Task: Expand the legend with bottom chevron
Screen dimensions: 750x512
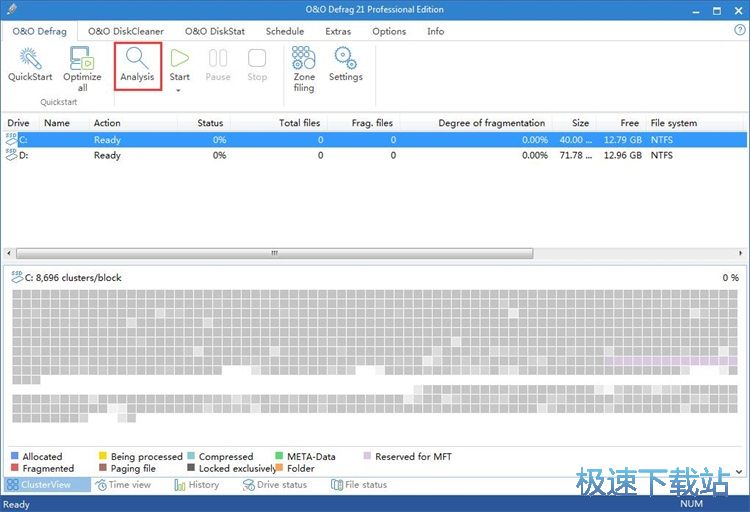Action: point(739,472)
